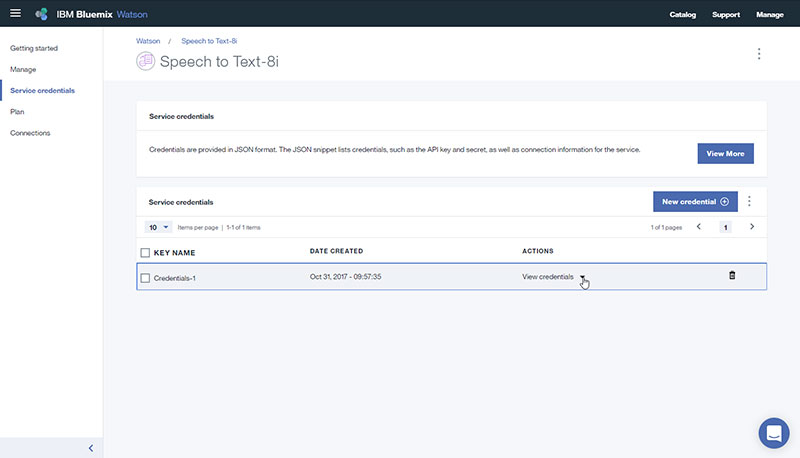
Task: Open the items per page dropdown
Action: tap(158, 227)
